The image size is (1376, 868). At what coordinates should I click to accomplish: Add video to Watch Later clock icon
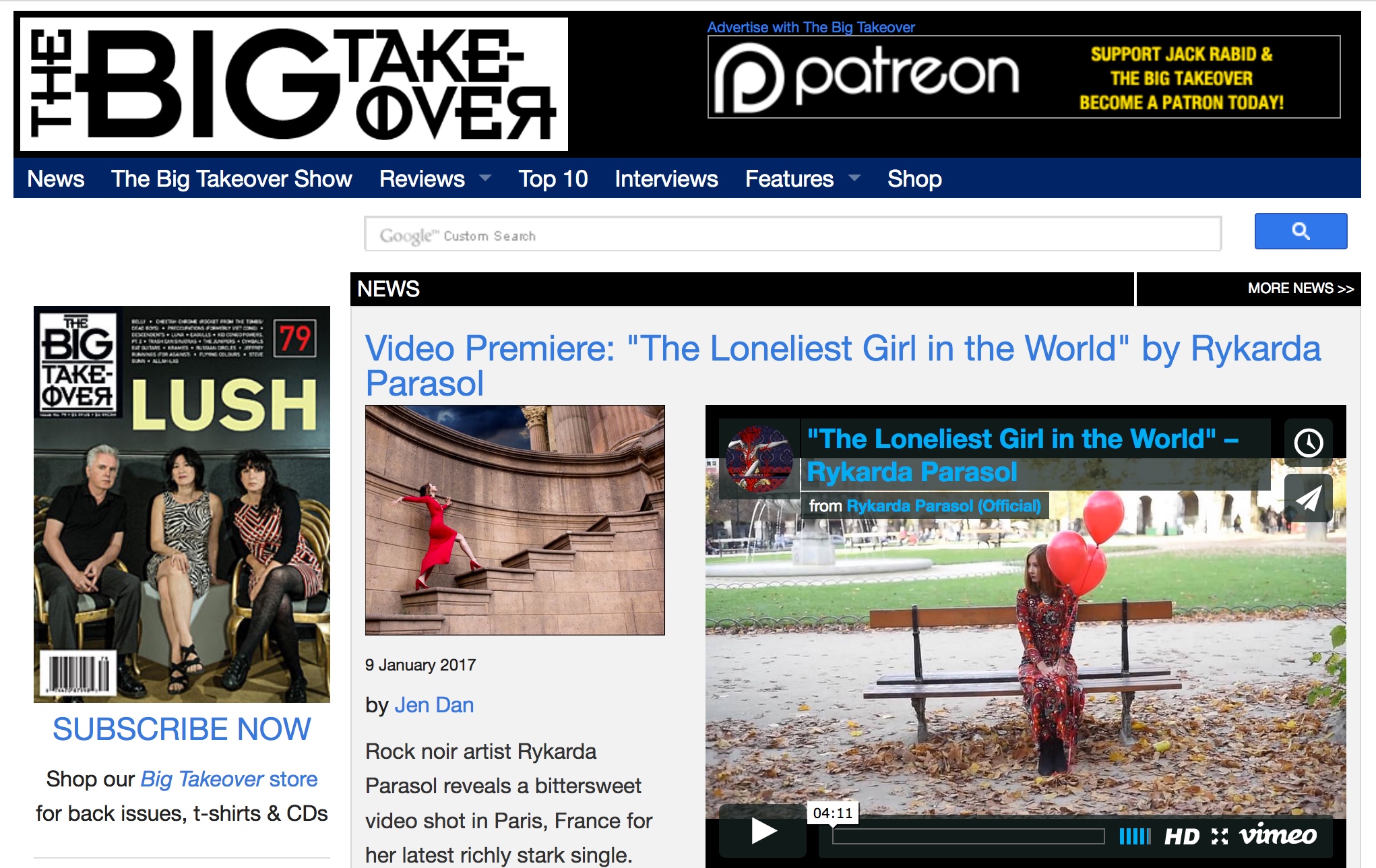(x=1308, y=443)
